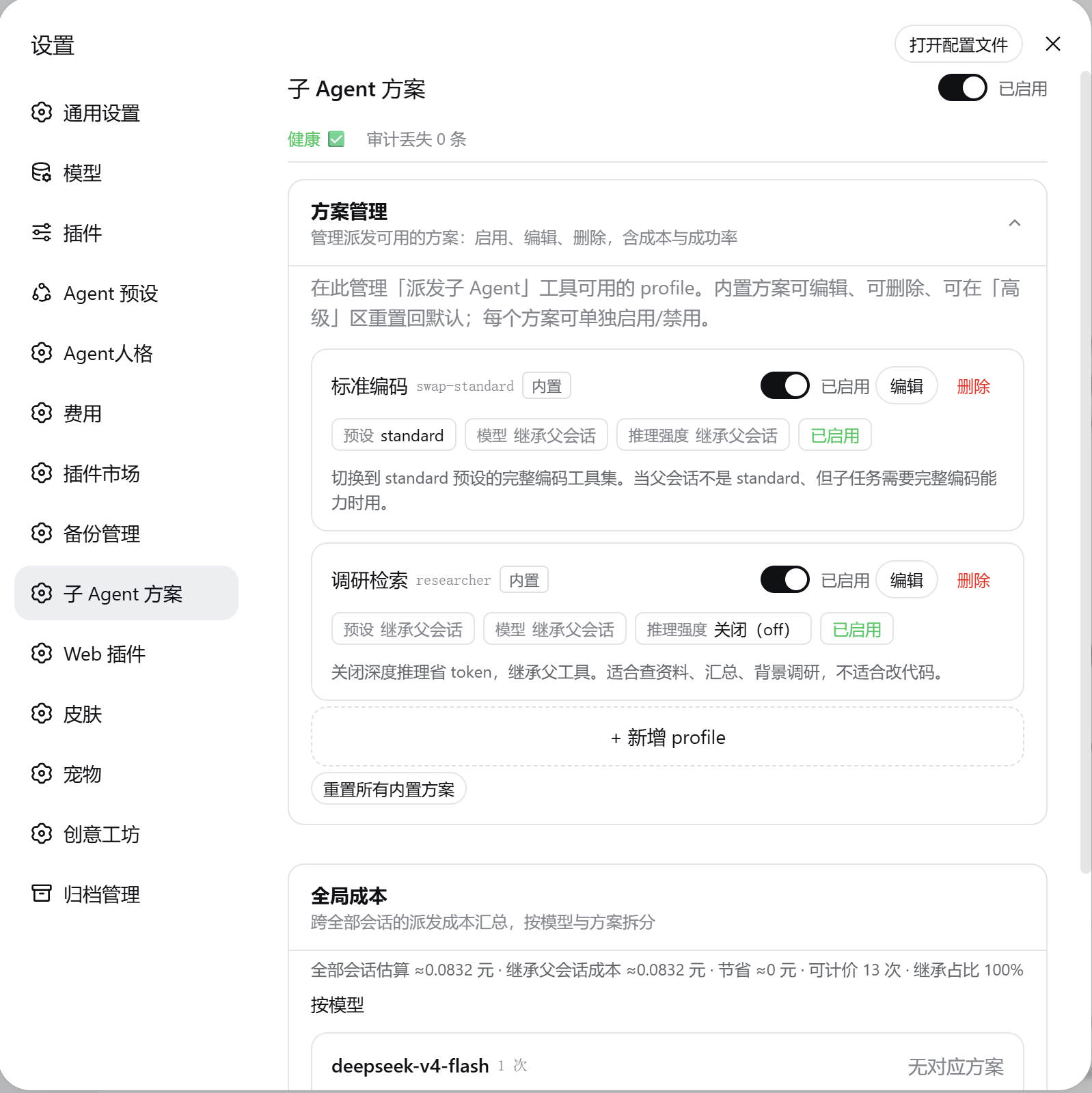Click the gear icon beside Agent人格
1092x1093 pixels.
tap(42, 353)
